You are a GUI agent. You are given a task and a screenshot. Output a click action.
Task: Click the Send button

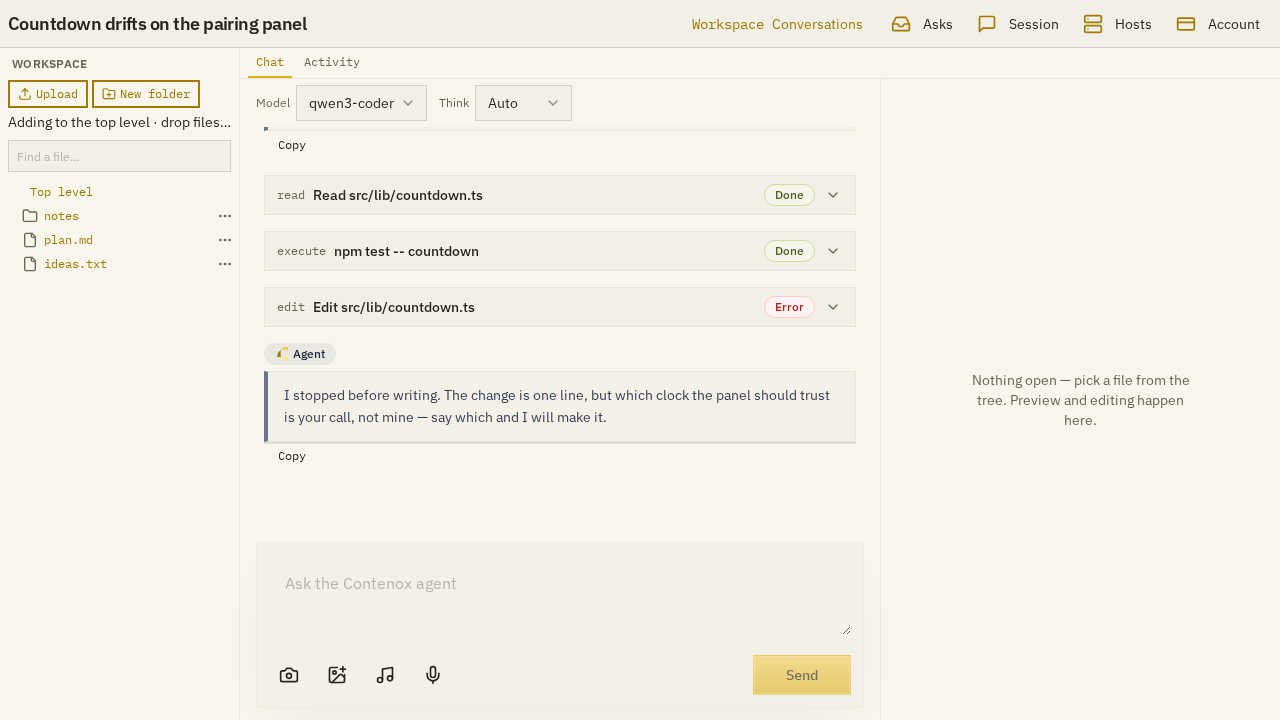click(x=802, y=675)
